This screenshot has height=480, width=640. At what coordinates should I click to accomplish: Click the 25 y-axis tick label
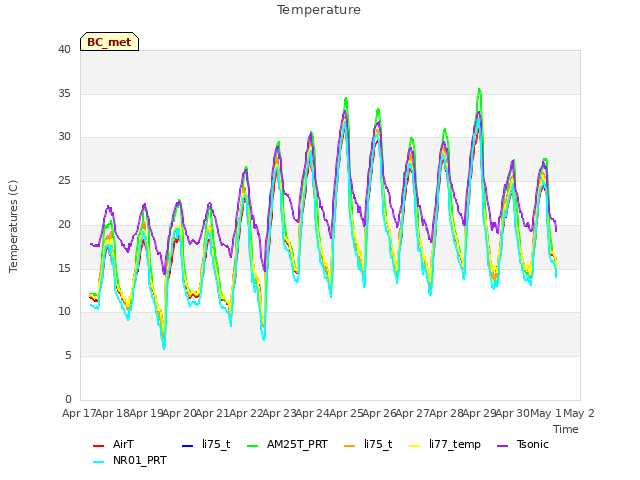(x=64, y=180)
